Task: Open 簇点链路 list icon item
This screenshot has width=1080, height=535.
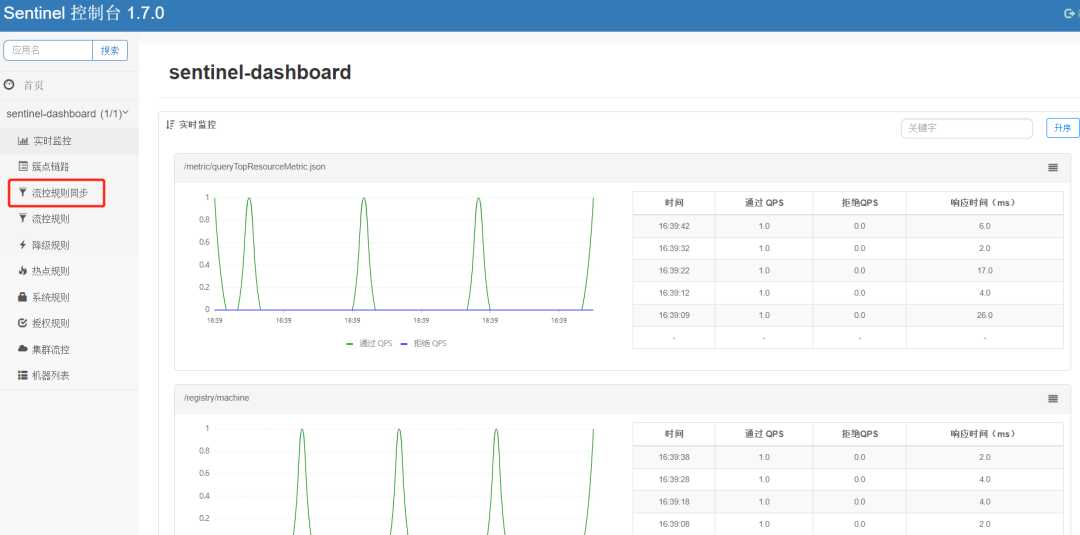Action: [x=69, y=167]
